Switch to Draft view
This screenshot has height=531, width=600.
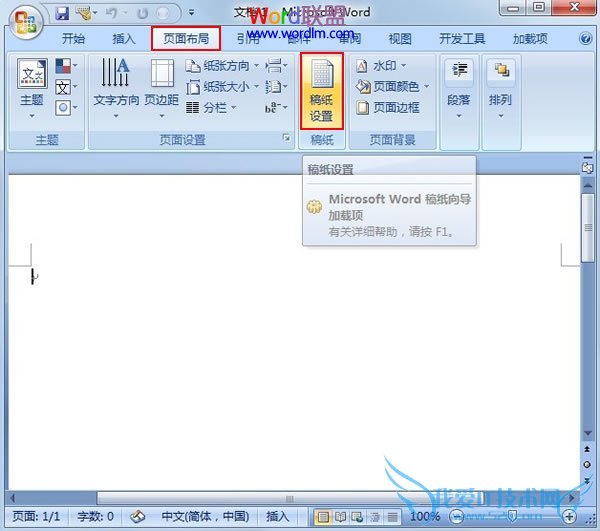[392, 518]
